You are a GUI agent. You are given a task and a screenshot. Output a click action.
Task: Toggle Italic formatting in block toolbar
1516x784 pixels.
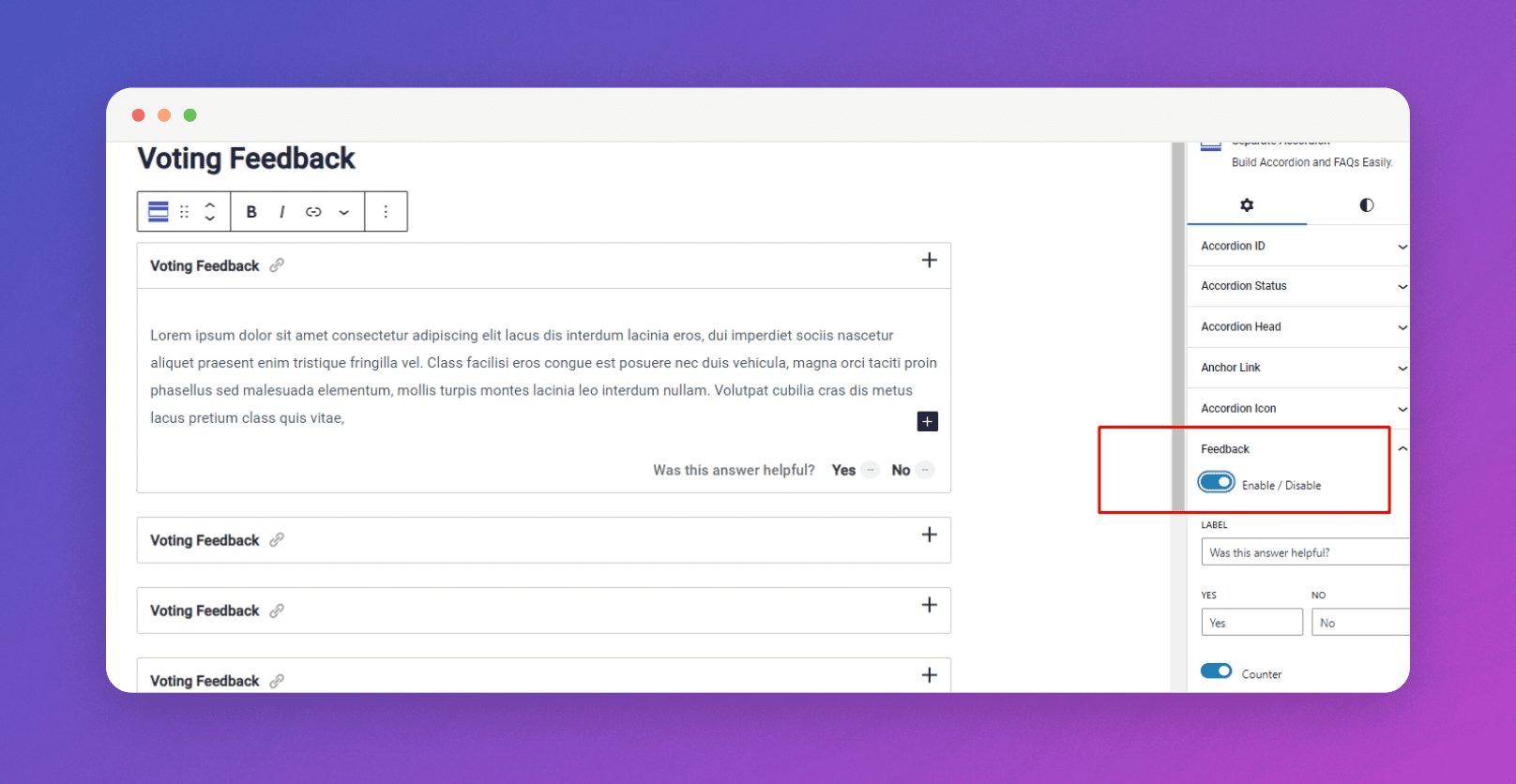tap(281, 212)
